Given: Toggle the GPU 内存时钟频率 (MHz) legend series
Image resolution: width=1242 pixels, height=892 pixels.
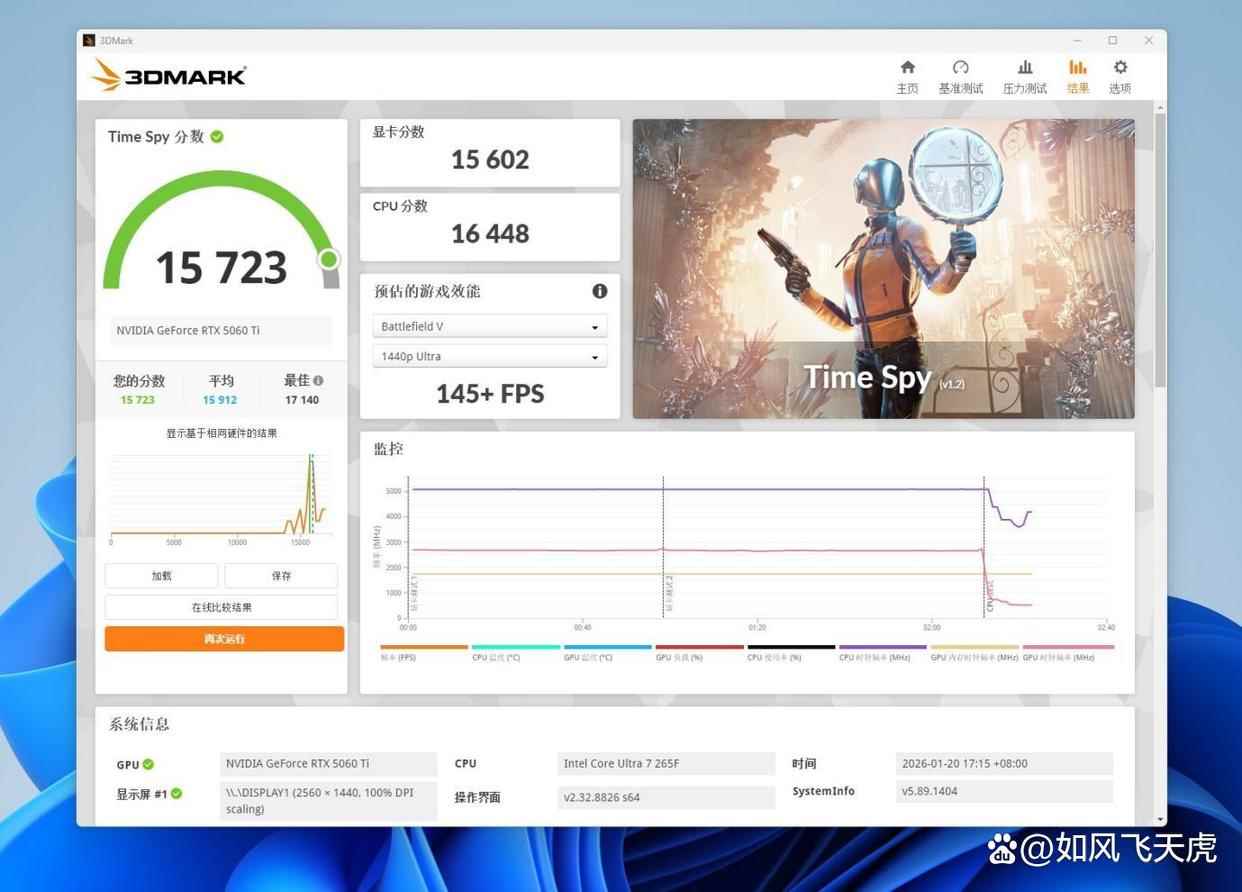Looking at the screenshot, I should [975, 652].
